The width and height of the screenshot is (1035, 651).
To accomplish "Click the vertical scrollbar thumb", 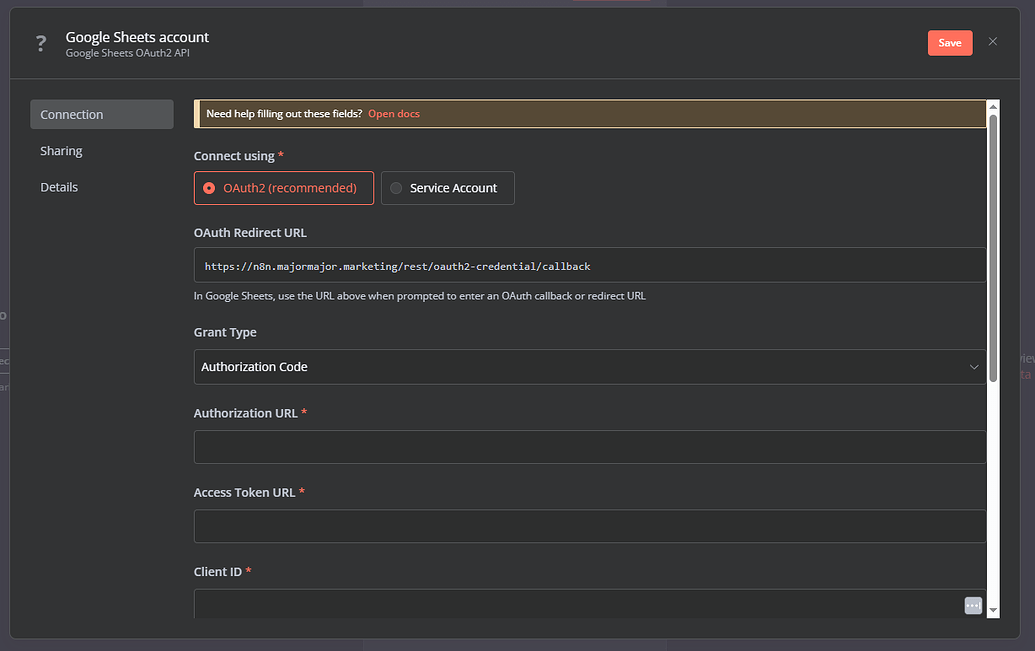I will point(993,245).
